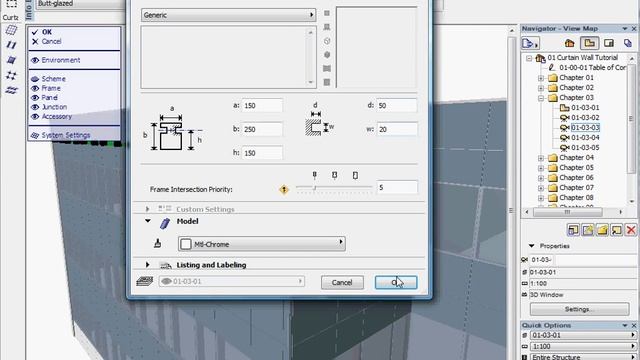Click the New Folder icon in Navigator
Image resolution: width=640 pixels, height=360 pixels.
pyautogui.click(x=602, y=230)
